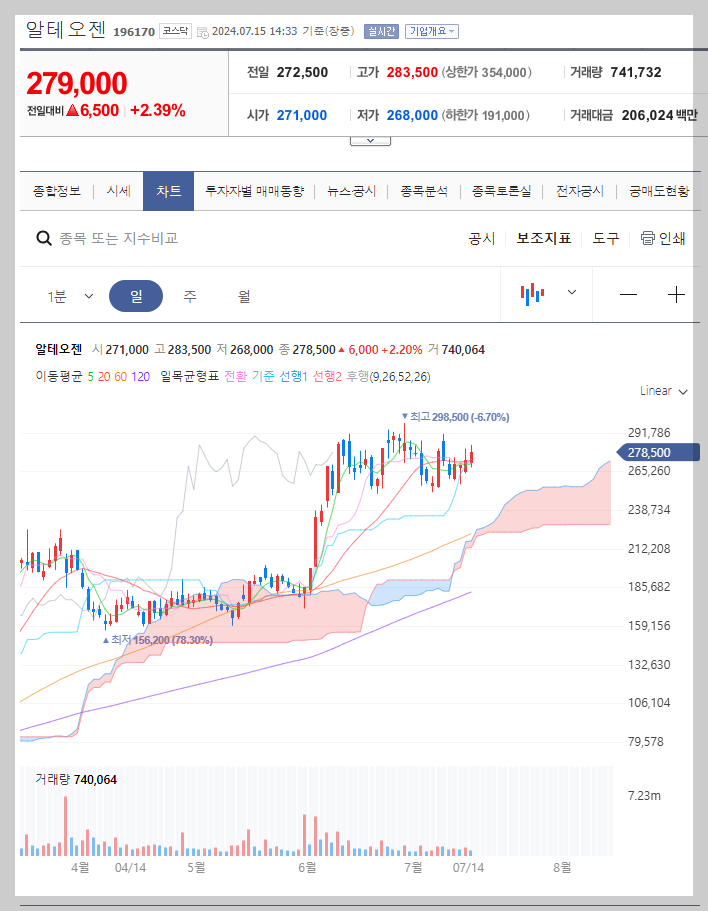Viewport: 708px width, 911px height.
Task: Enable the 실시간 real-time toggle
Action: tap(383, 31)
